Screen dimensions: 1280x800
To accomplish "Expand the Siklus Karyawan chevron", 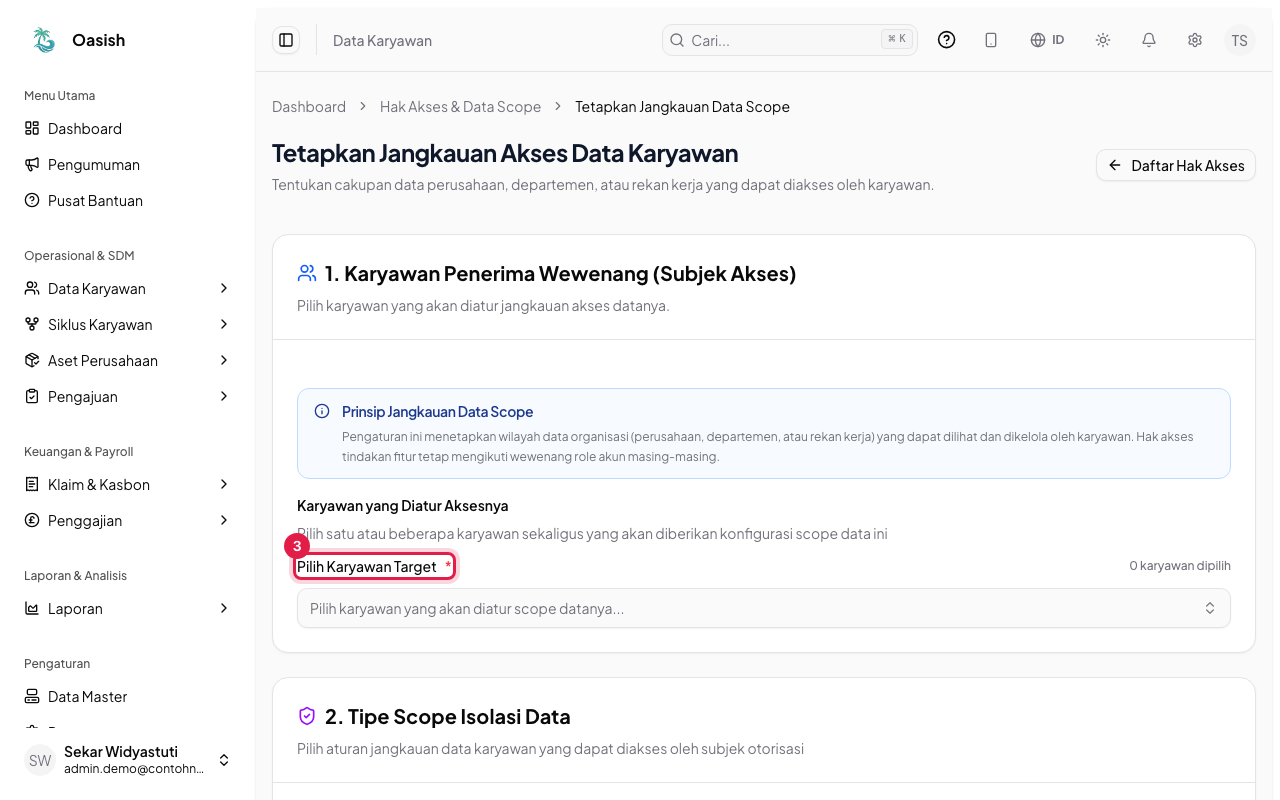I will pyautogui.click(x=224, y=324).
